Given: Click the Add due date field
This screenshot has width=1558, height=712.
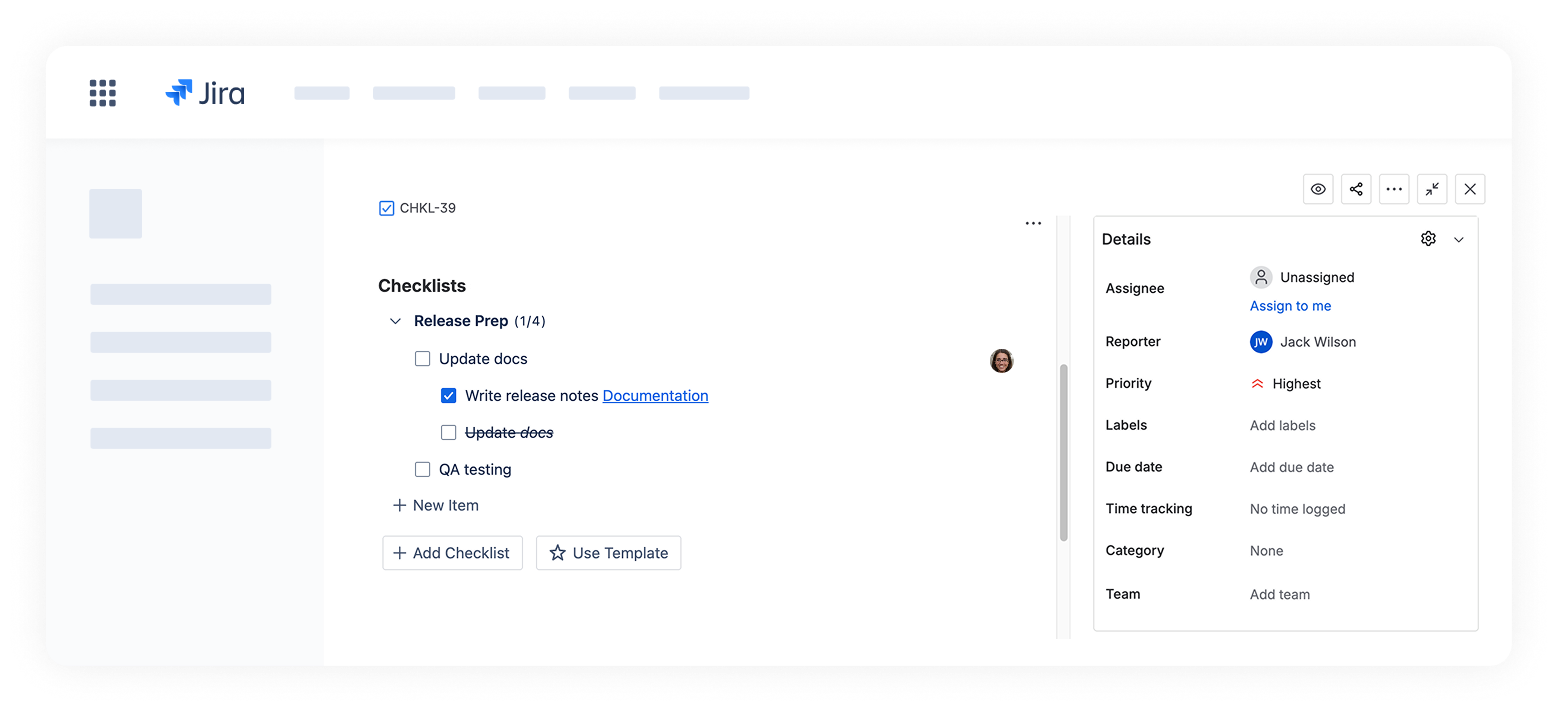Looking at the screenshot, I should pyautogui.click(x=1291, y=467).
